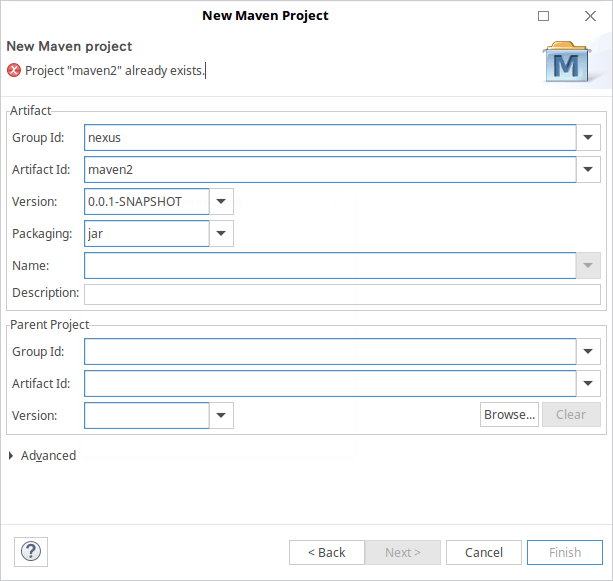Viewport: 613px width, 581px height.
Task: Open the Name field dropdown arrow
Action: point(588,265)
